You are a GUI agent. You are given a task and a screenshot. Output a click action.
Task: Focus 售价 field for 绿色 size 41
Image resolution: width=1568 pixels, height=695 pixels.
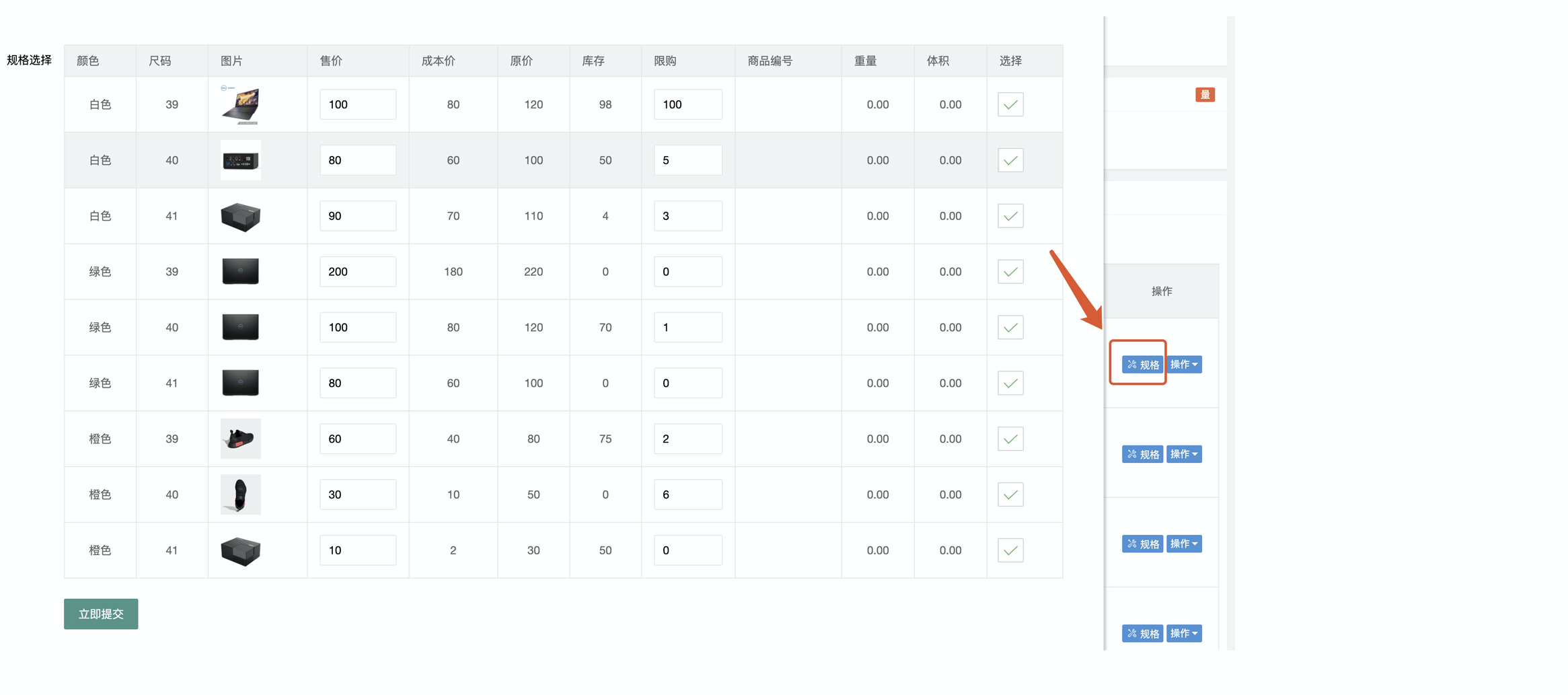click(358, 383)
